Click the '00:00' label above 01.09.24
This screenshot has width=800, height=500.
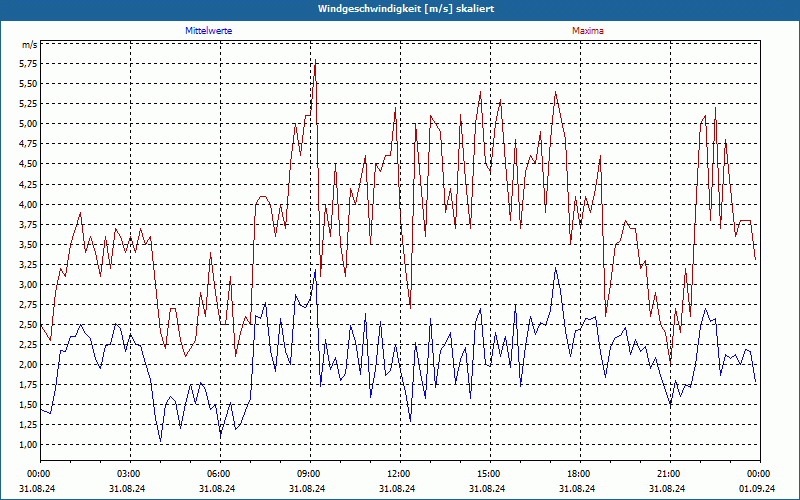point(760,474)
